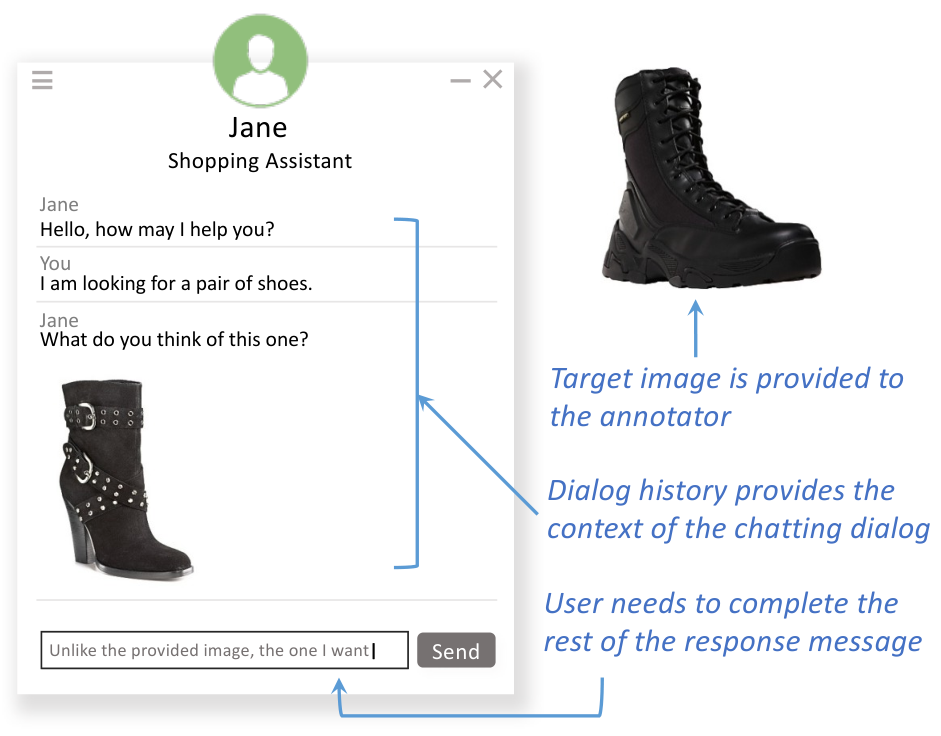The image size is (941, 736).
Task: Click the 'I am looking for a pair of shoes.' message
Action: click(x=176, y=283)
